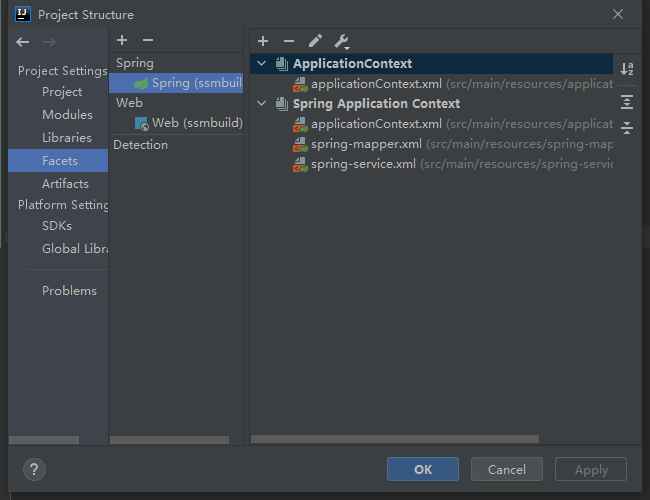The width and height of the screenshot is (650, 500).
Task: Open the Modules settings section
Action: pyautogui.click(x=67, y=115)
